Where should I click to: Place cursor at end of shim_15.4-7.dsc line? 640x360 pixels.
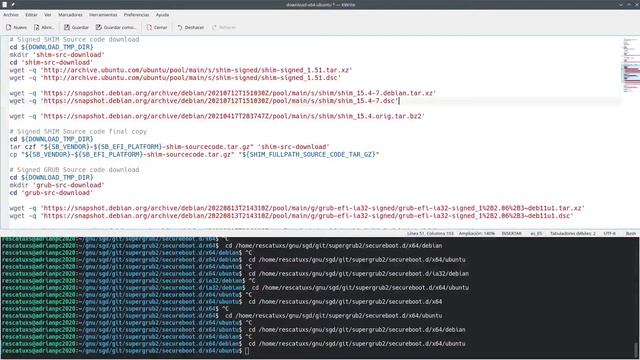pyautogui.click(x=399, y=101)
